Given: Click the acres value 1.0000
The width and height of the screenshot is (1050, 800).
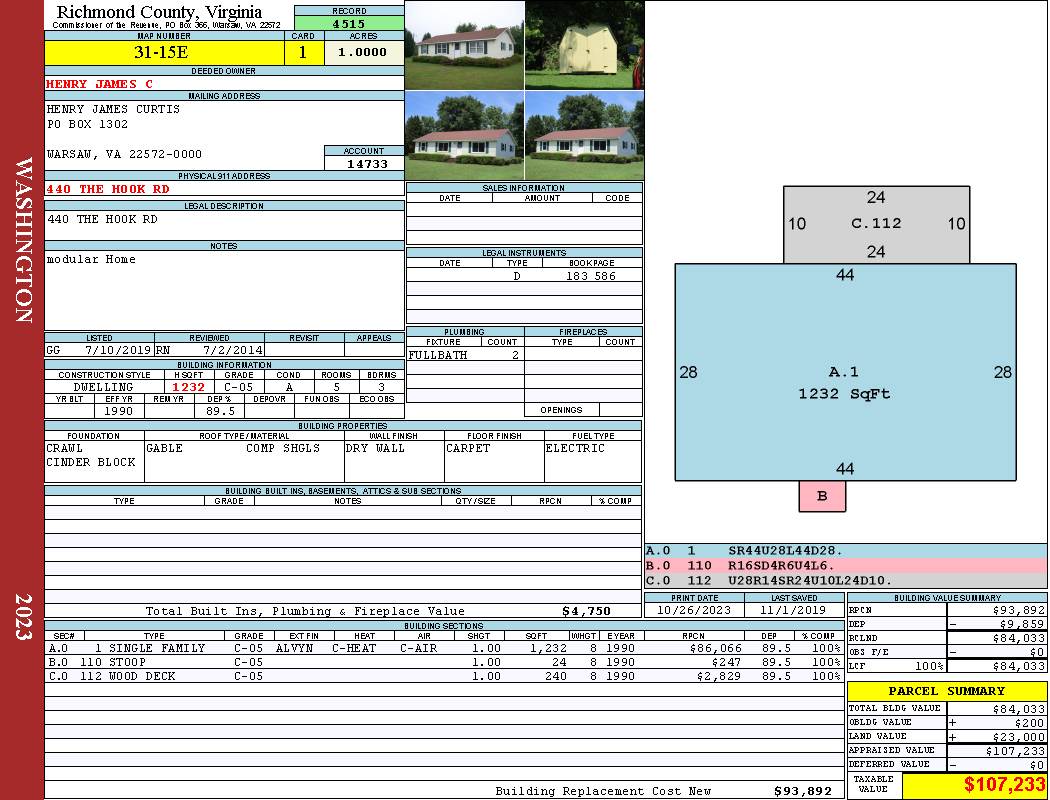Looking at the screenshot, I should (x=364, y=52).
